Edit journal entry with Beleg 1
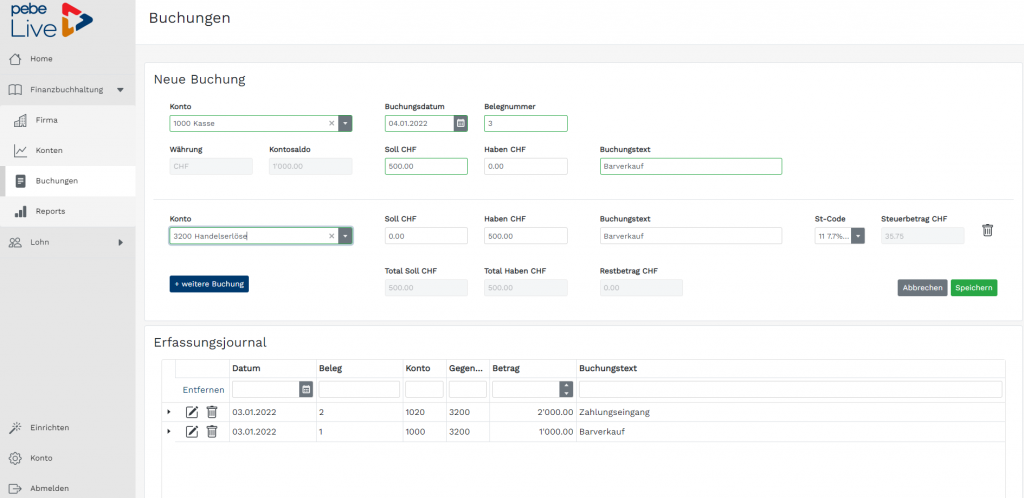Image resolution: width=1024 pixels, height=498 pixels. (x=191, y=431)
